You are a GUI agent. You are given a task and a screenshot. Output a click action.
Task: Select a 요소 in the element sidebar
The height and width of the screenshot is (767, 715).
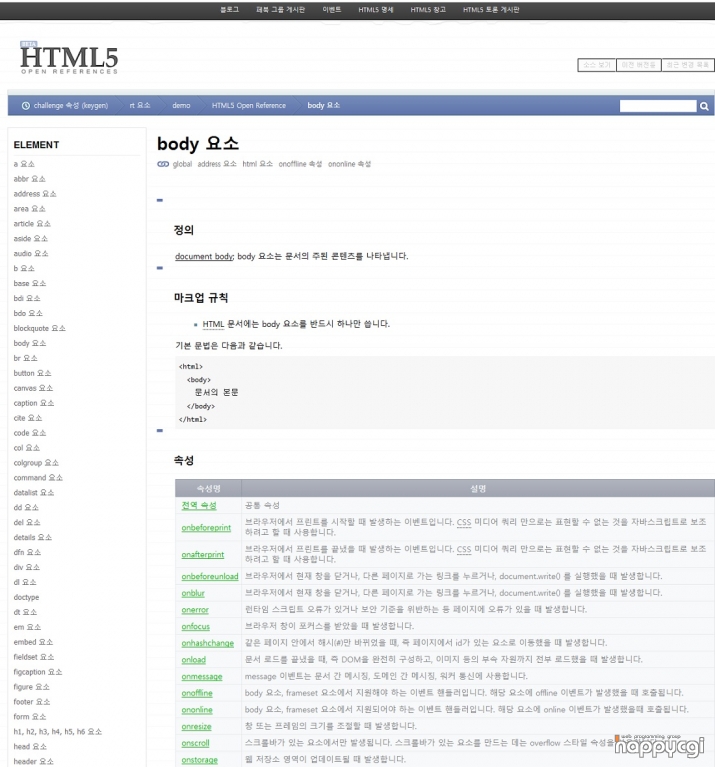point(24,164)
